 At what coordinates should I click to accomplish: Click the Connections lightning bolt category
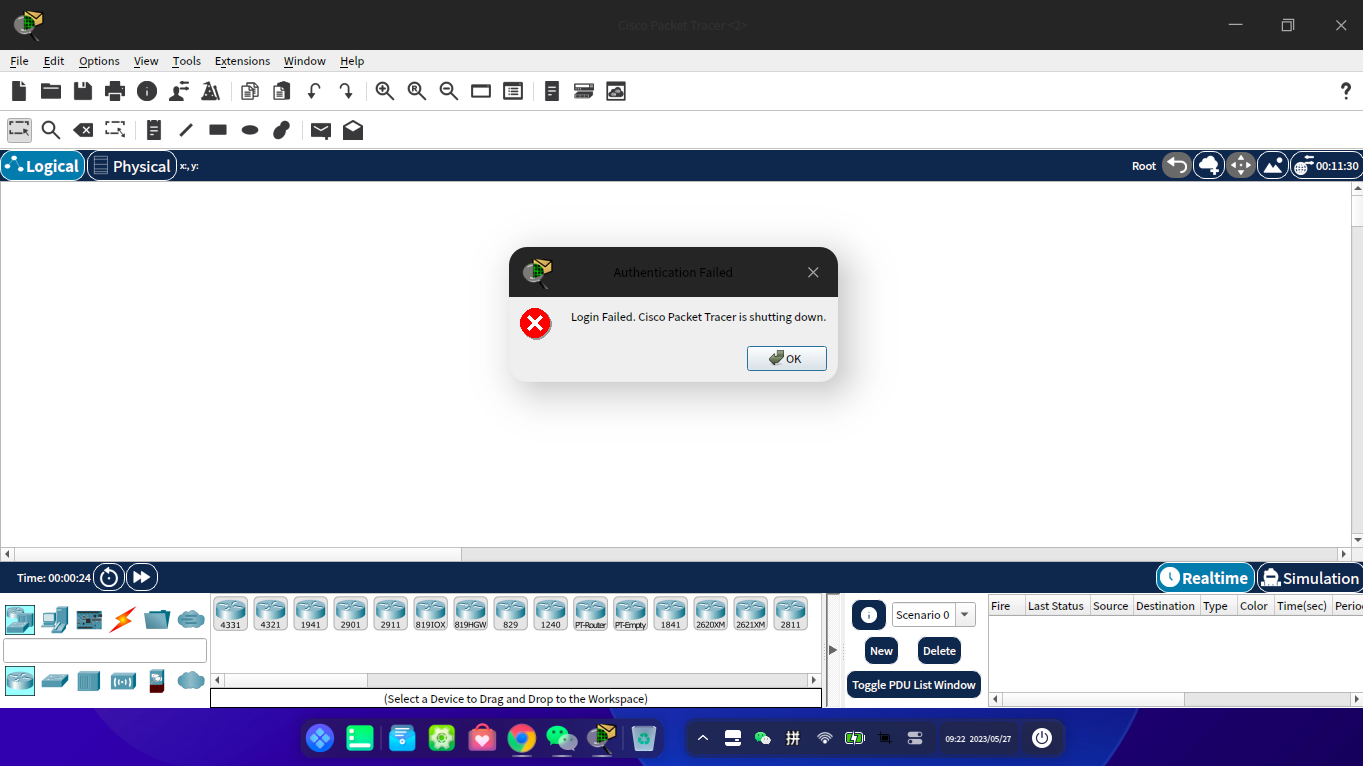point(123,620)
